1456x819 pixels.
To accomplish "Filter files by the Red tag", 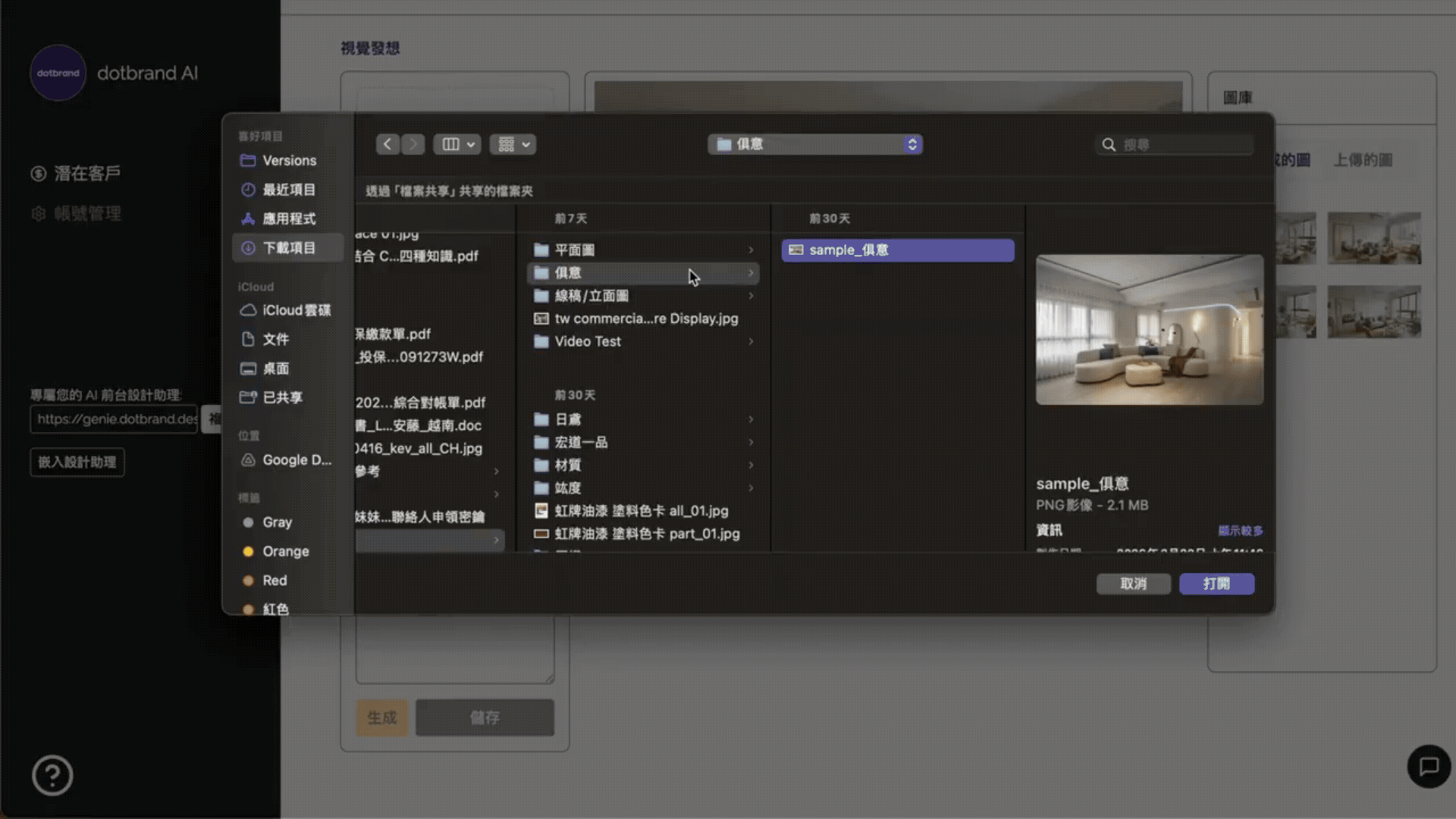I will point(274,580).
